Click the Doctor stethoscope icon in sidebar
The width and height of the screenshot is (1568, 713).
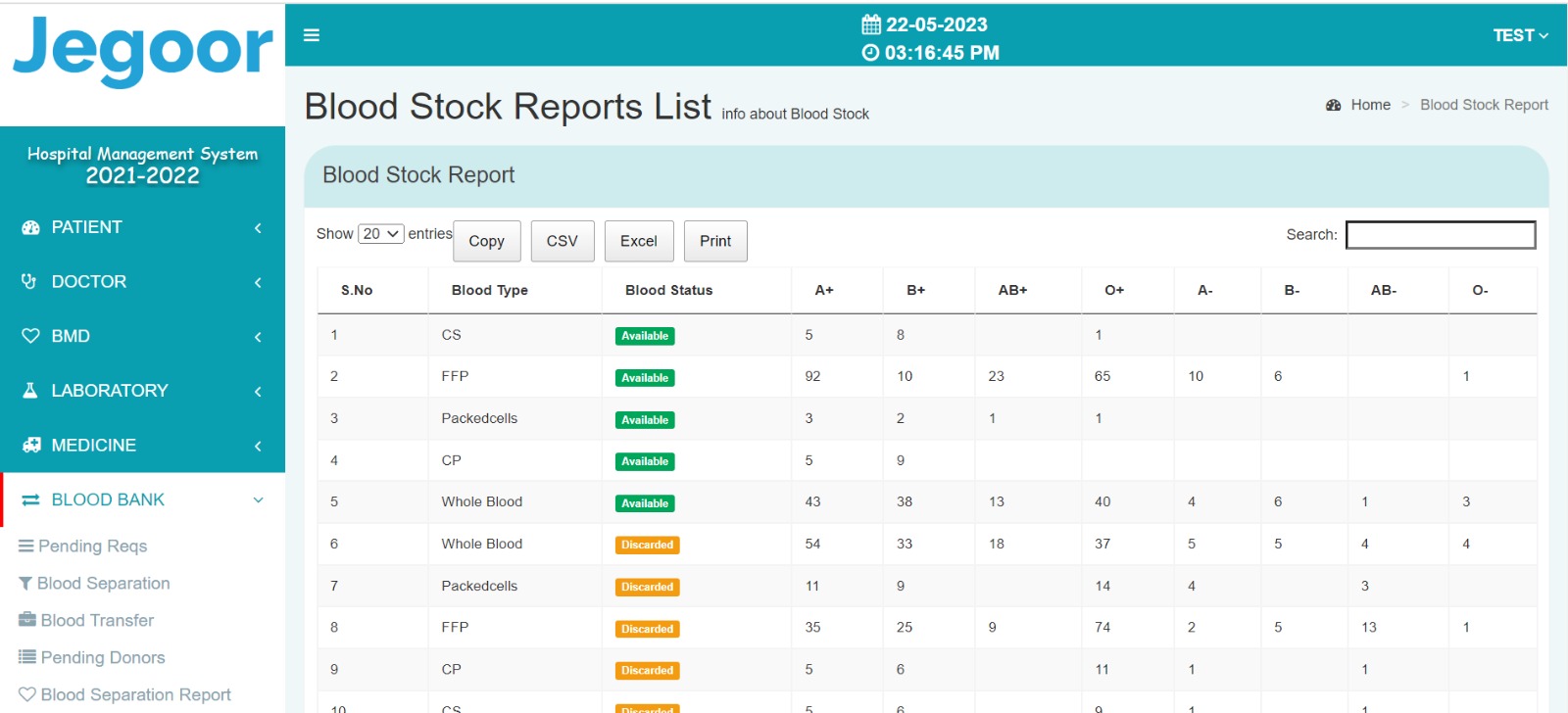pyautogui.click(x=29, y=282)
